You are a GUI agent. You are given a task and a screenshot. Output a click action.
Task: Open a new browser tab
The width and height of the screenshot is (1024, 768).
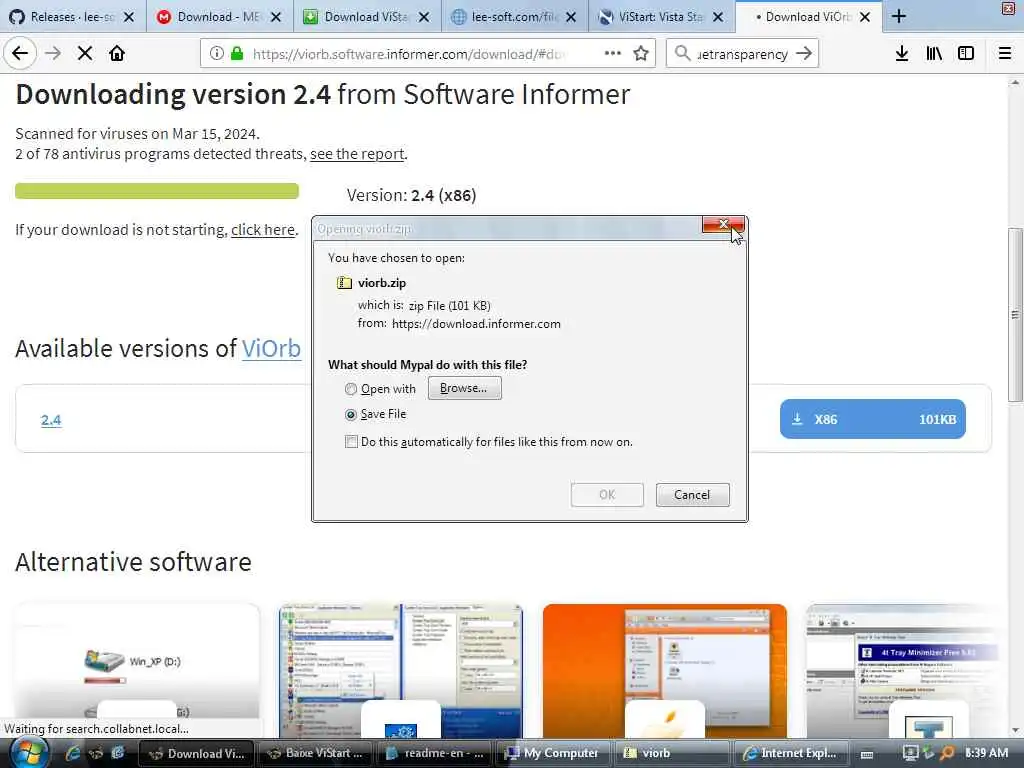pyautogui.click(x=899, y=16)
